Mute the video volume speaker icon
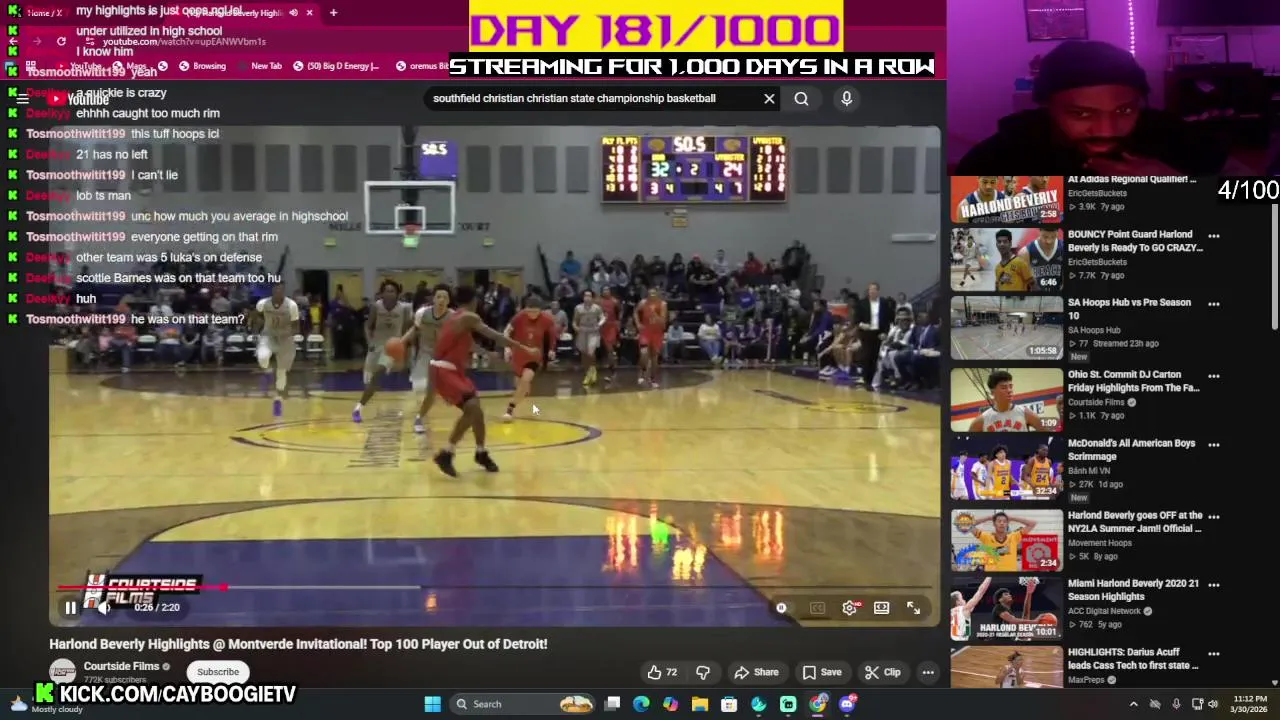1280x720 pixels. click(x=103, y=607)
